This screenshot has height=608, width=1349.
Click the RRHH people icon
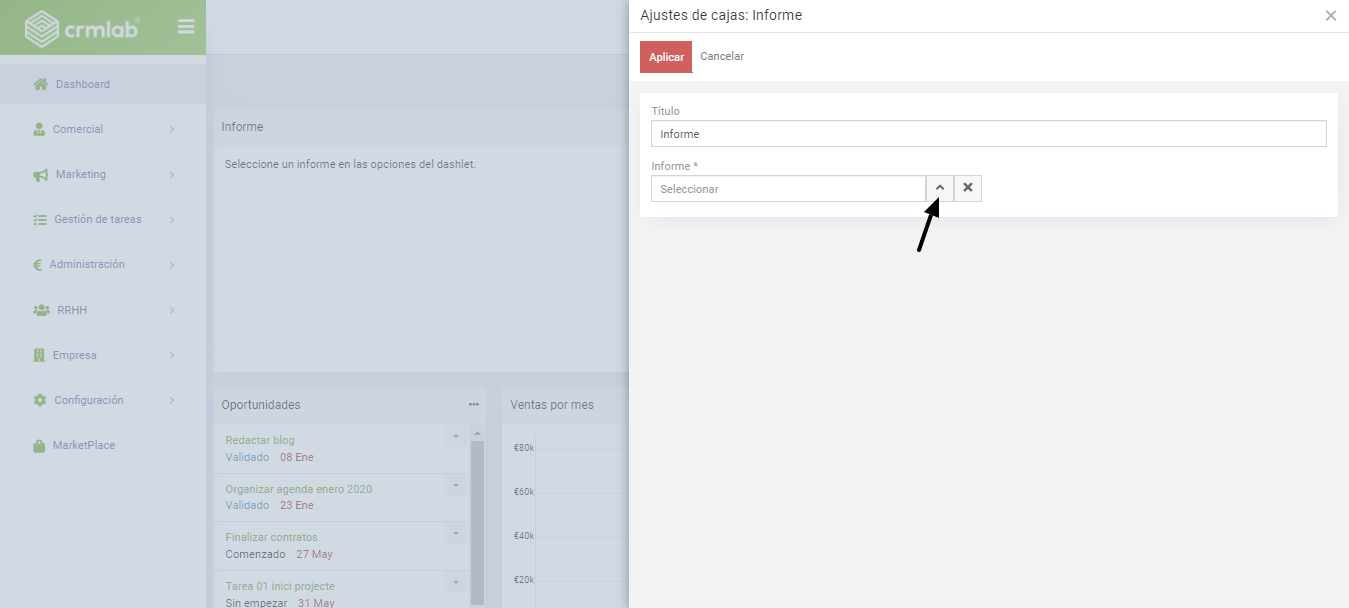[x=41, y=310]
